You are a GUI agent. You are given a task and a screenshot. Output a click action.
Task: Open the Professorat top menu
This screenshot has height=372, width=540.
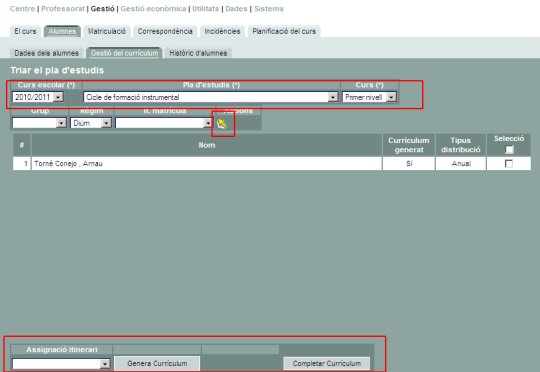coord(63,9)
